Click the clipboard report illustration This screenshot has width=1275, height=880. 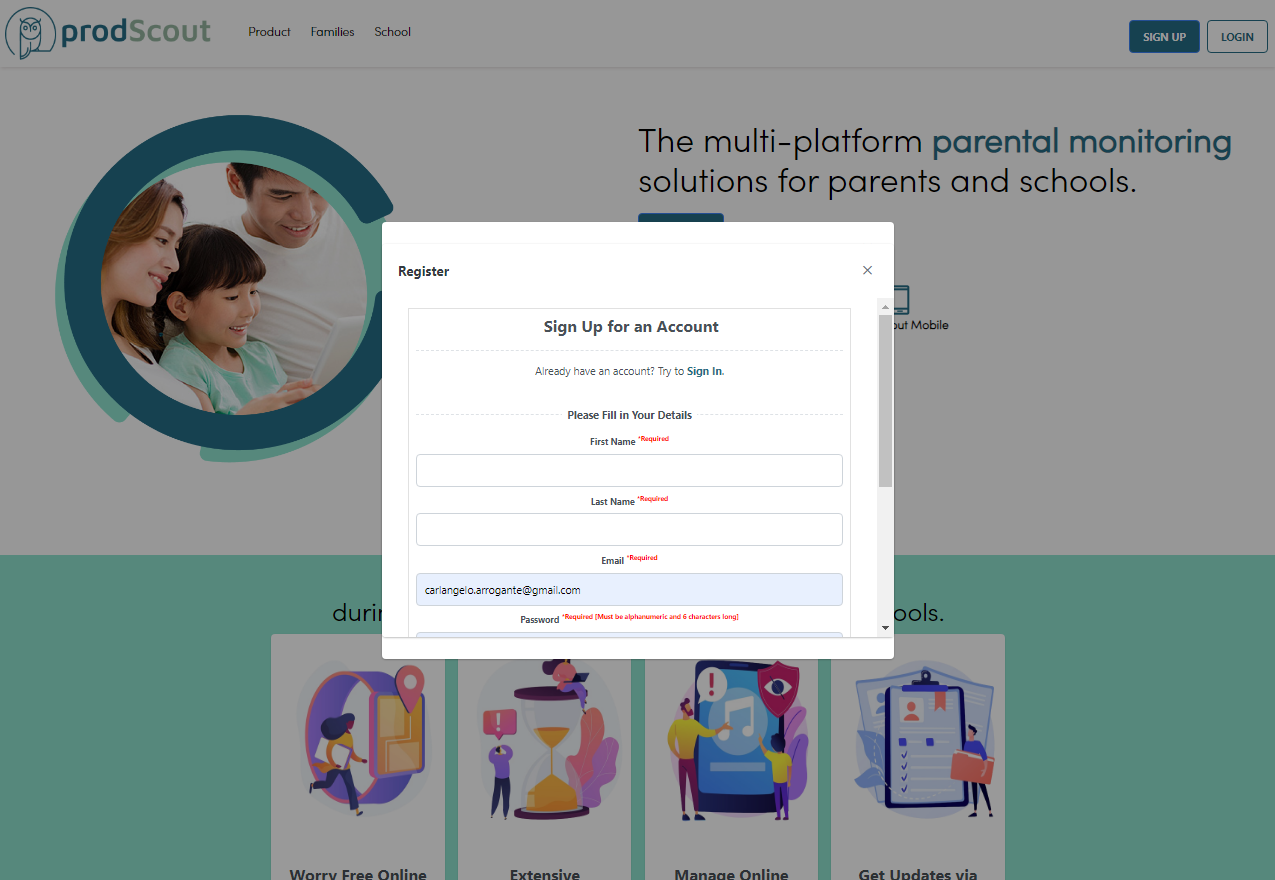coord(917,740)
